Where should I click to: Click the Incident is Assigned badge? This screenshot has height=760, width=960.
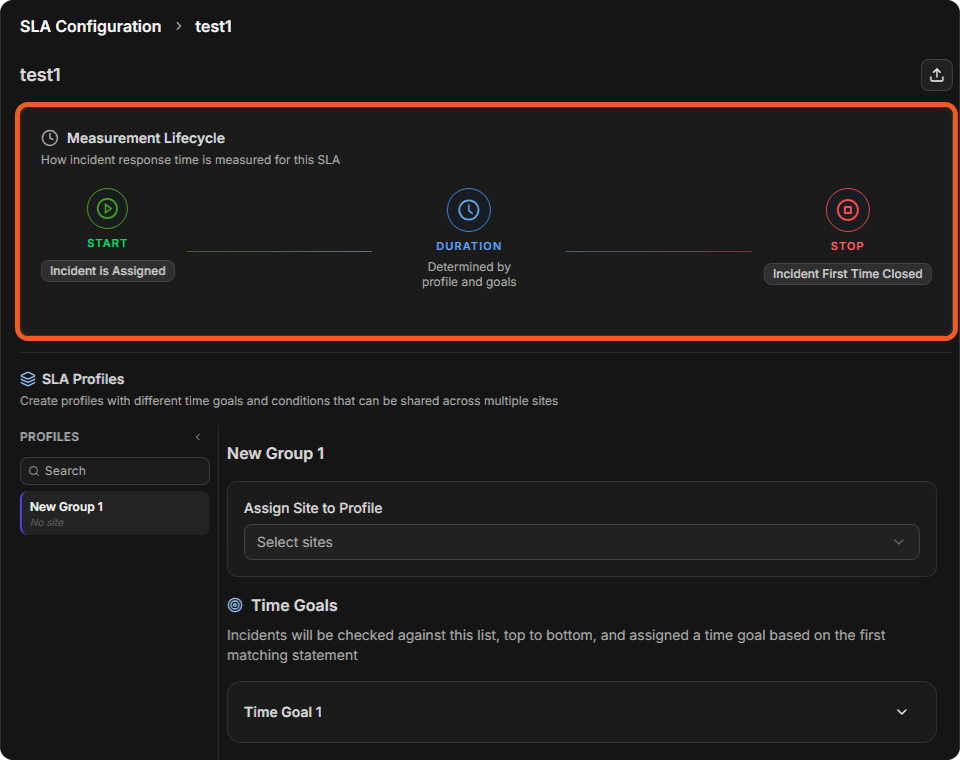[x=108, y=271]
